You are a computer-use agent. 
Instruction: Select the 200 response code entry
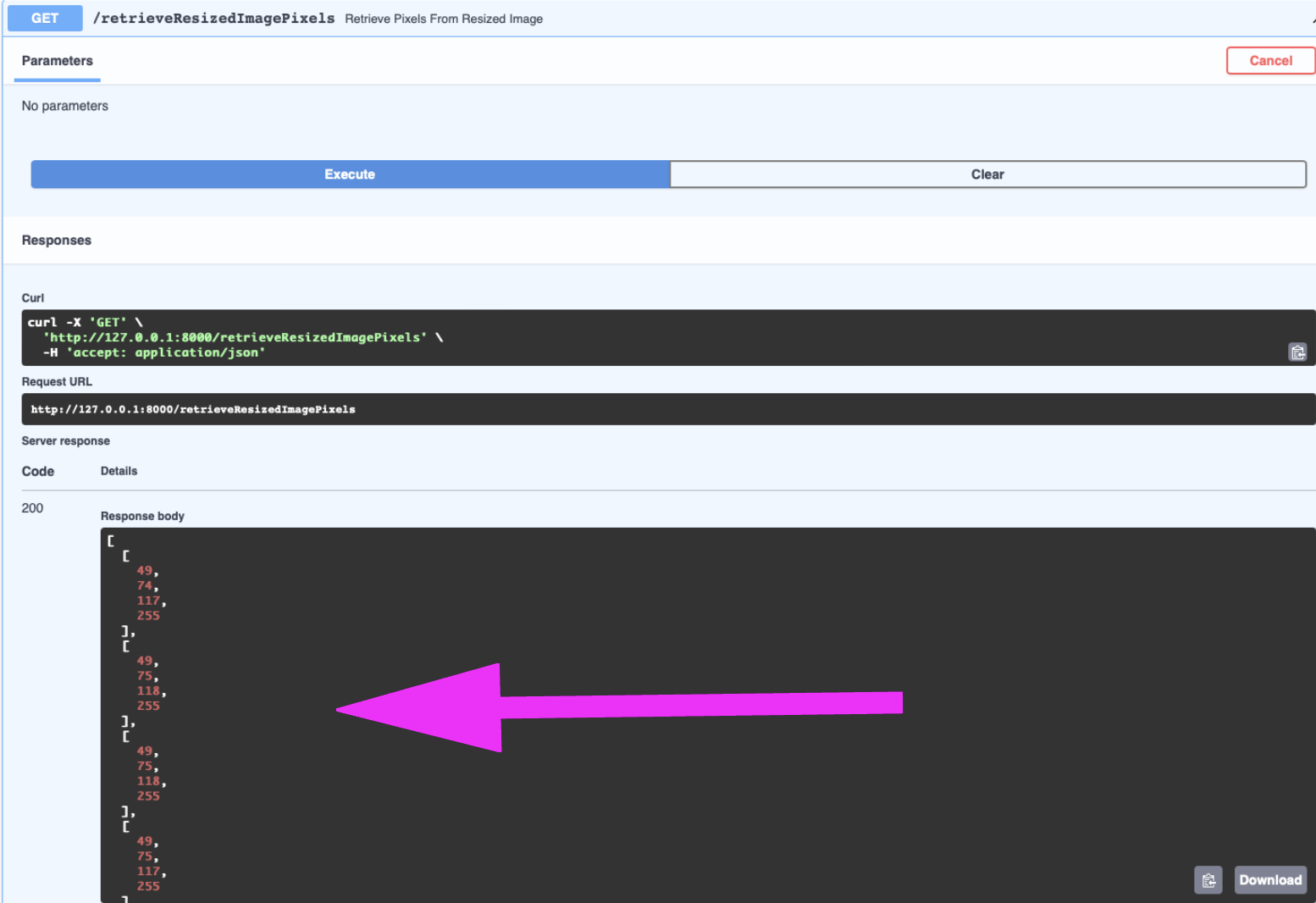click(x=32, y=507)
